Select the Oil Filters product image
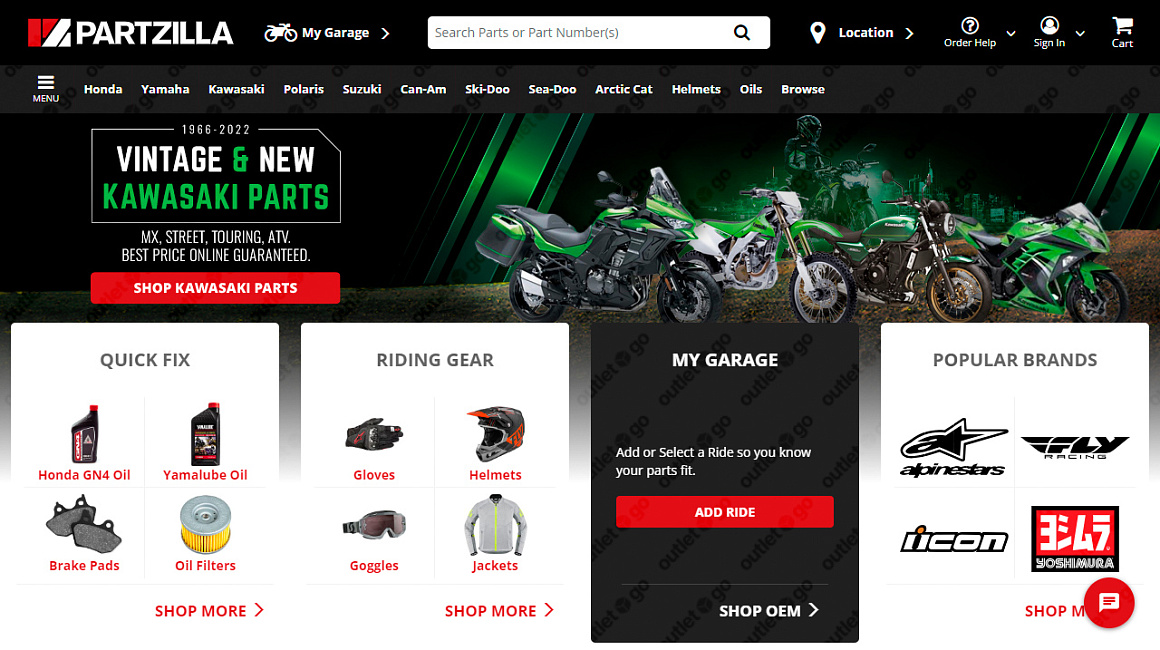Viewport: 1160px width, 650px height. click(x=206, y=524)
